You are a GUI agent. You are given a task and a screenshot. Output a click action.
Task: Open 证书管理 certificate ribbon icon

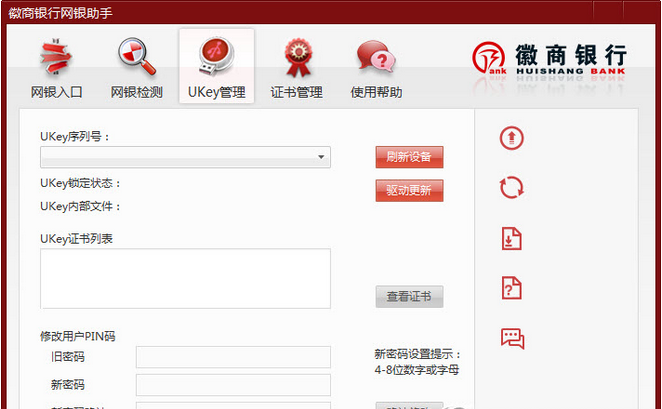coord(296,58)
